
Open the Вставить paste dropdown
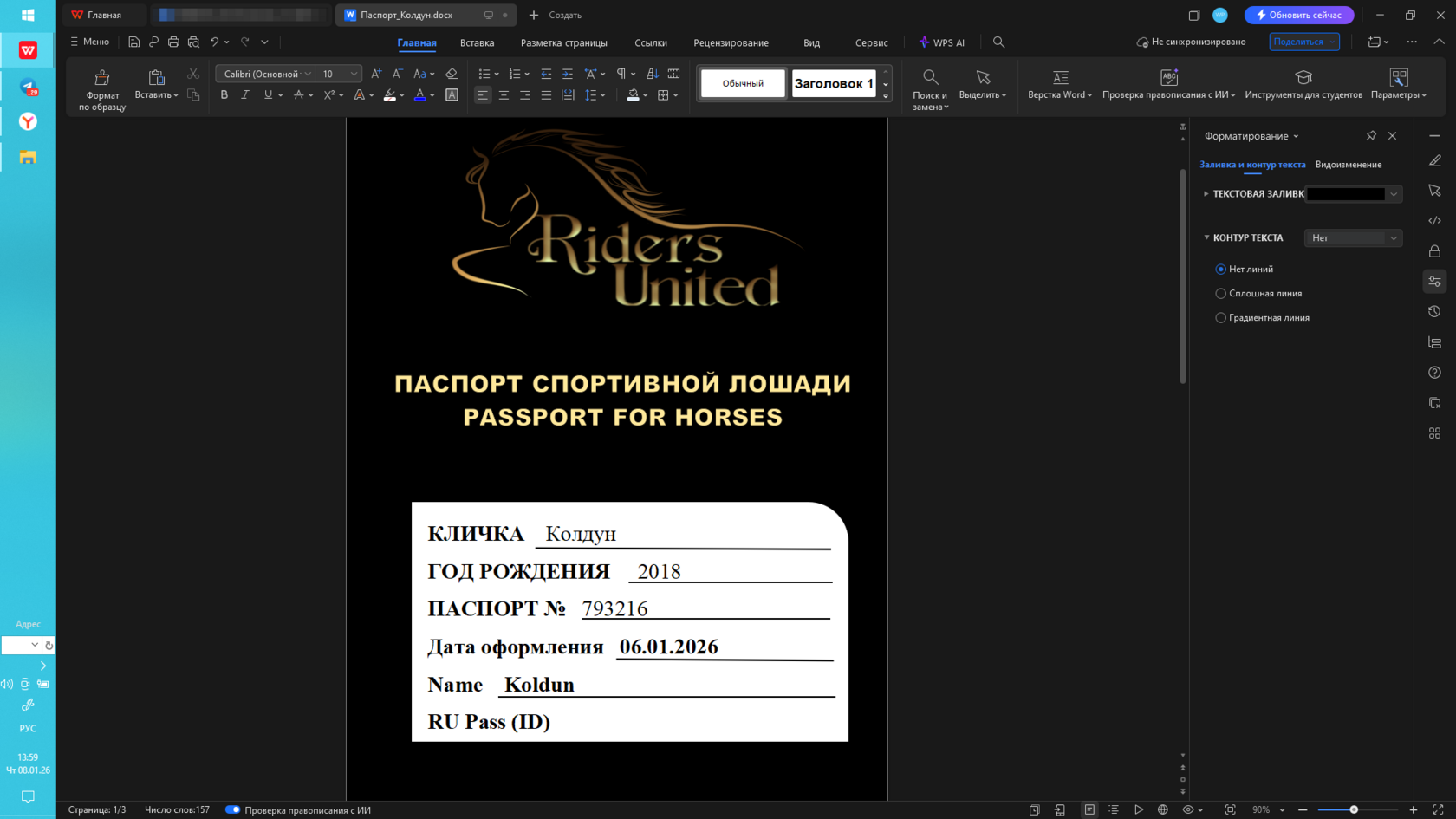pos(157,95)
